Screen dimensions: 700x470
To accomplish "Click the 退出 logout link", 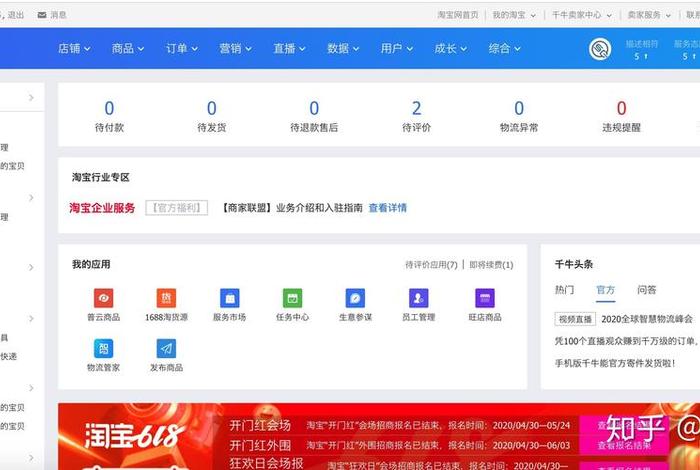I will click(x=15, y=15).
